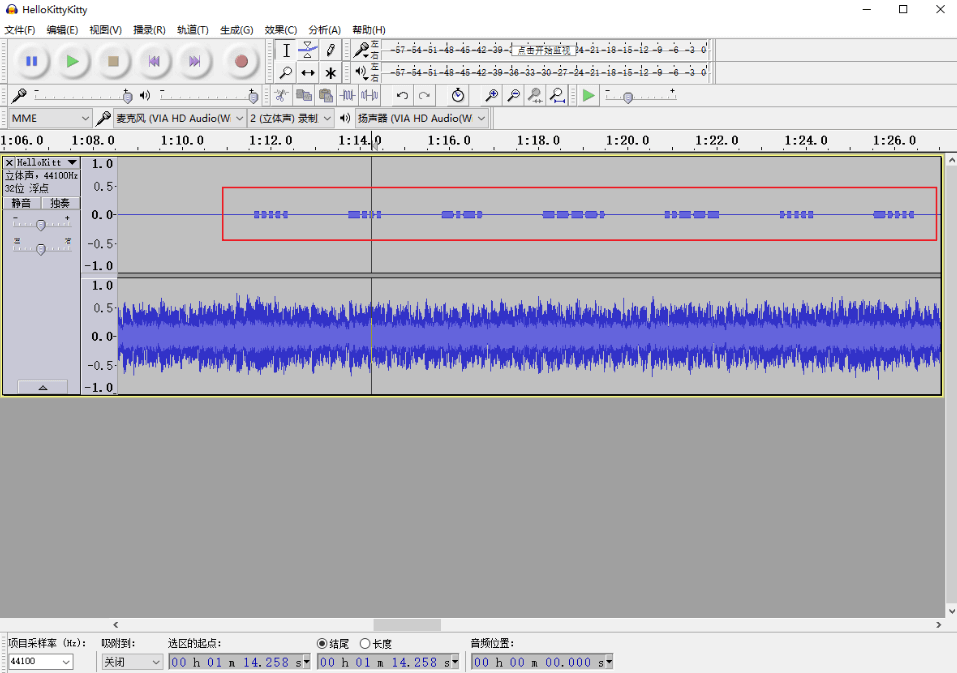This screenshot has height=673, width=957.
Task: Select the Draw pencil tool
Action: tap(331, 50)
